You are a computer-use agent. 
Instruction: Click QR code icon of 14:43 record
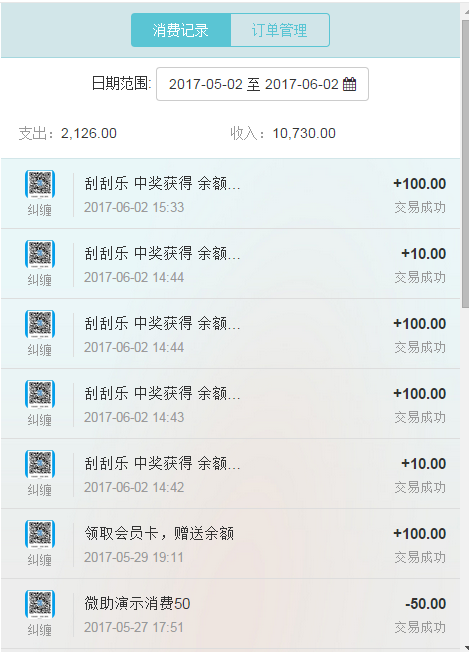pos(40,393)
